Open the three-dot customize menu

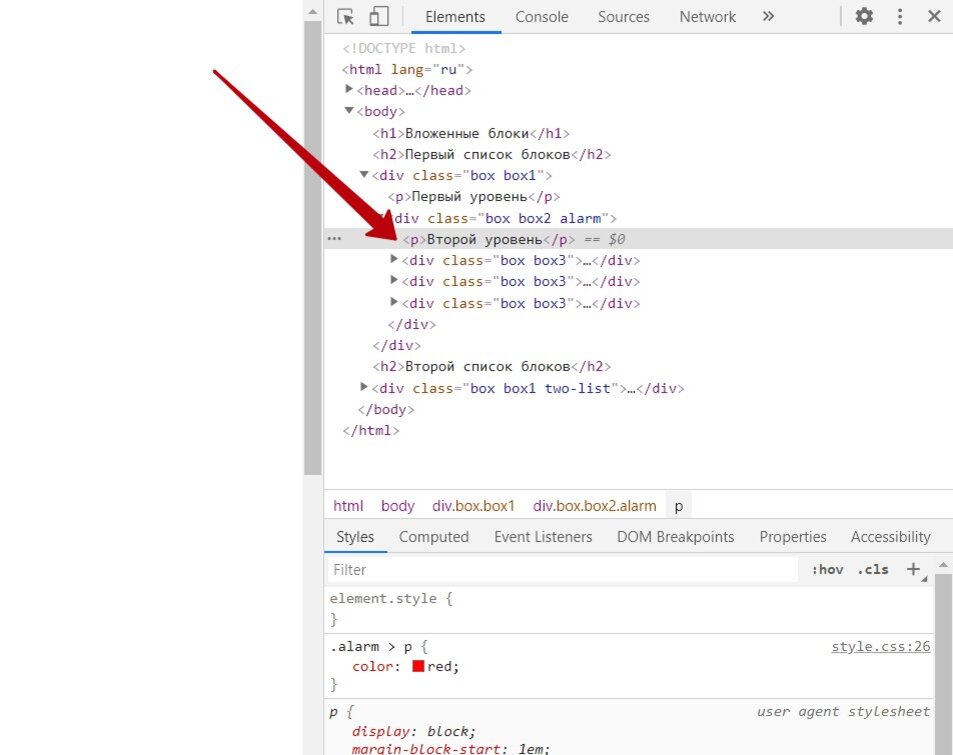point(898,16)
